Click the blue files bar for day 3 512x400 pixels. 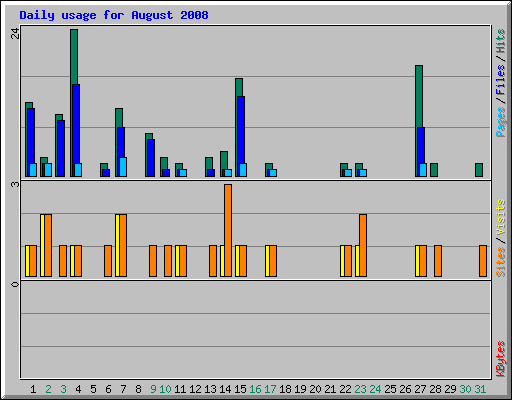(61, 149)
